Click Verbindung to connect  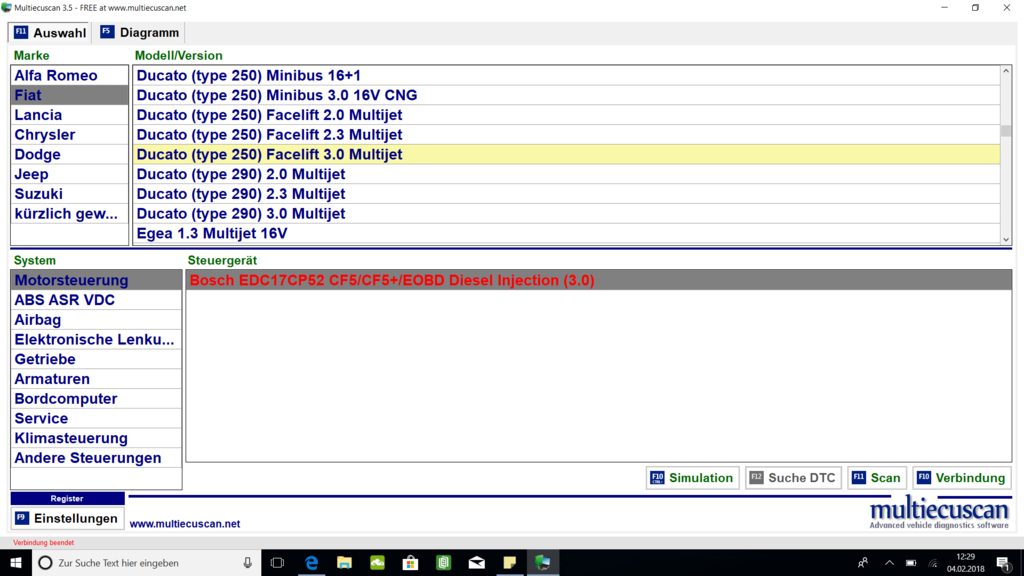click(x=961, y=478)
